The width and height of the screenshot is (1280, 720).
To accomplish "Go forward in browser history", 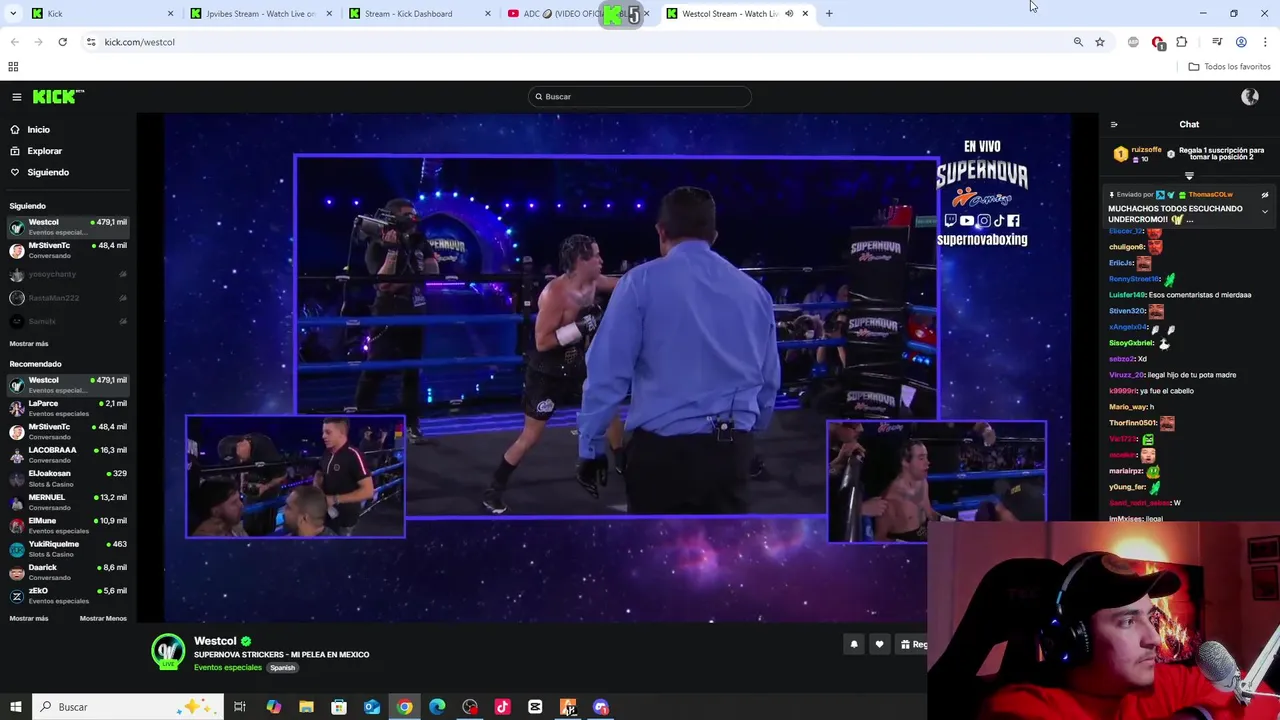I will coord(38,42).
